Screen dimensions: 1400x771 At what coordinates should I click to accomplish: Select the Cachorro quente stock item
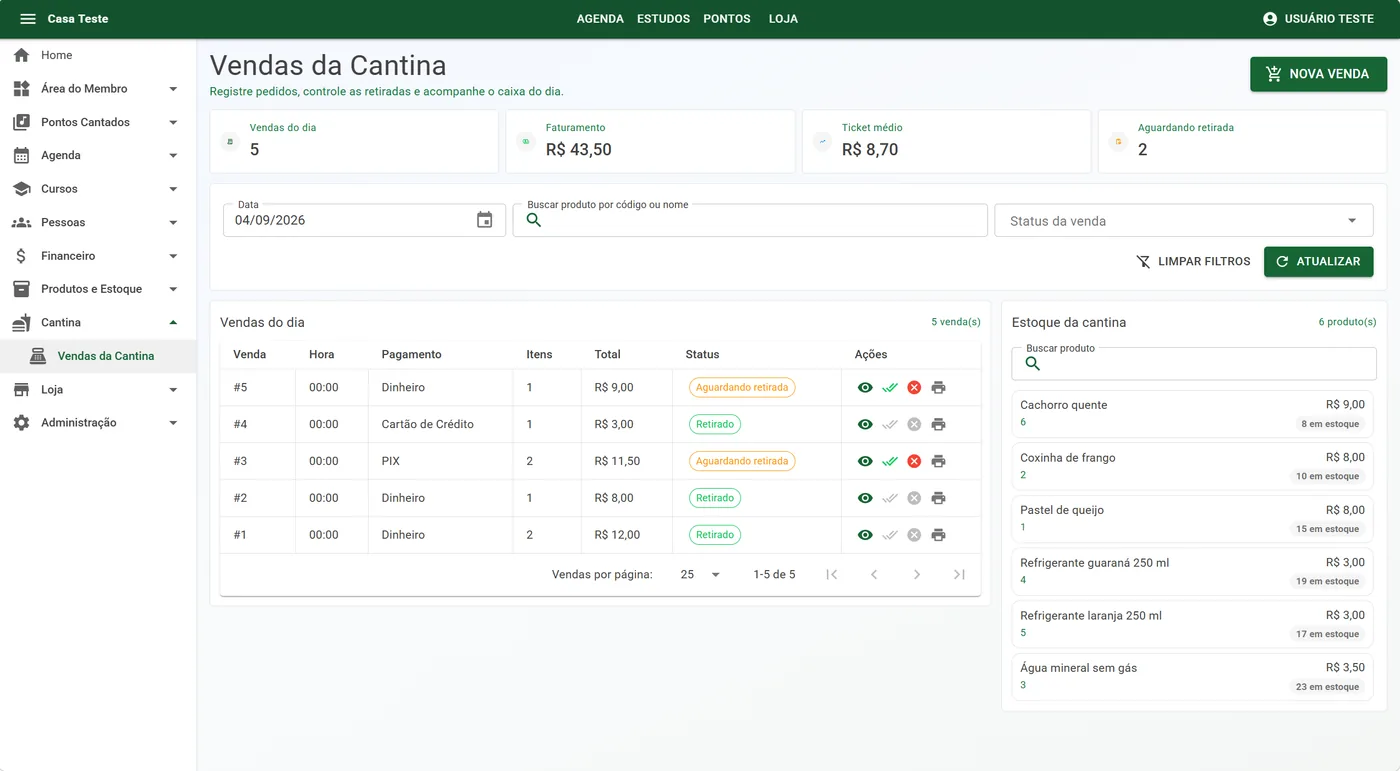1192,414
